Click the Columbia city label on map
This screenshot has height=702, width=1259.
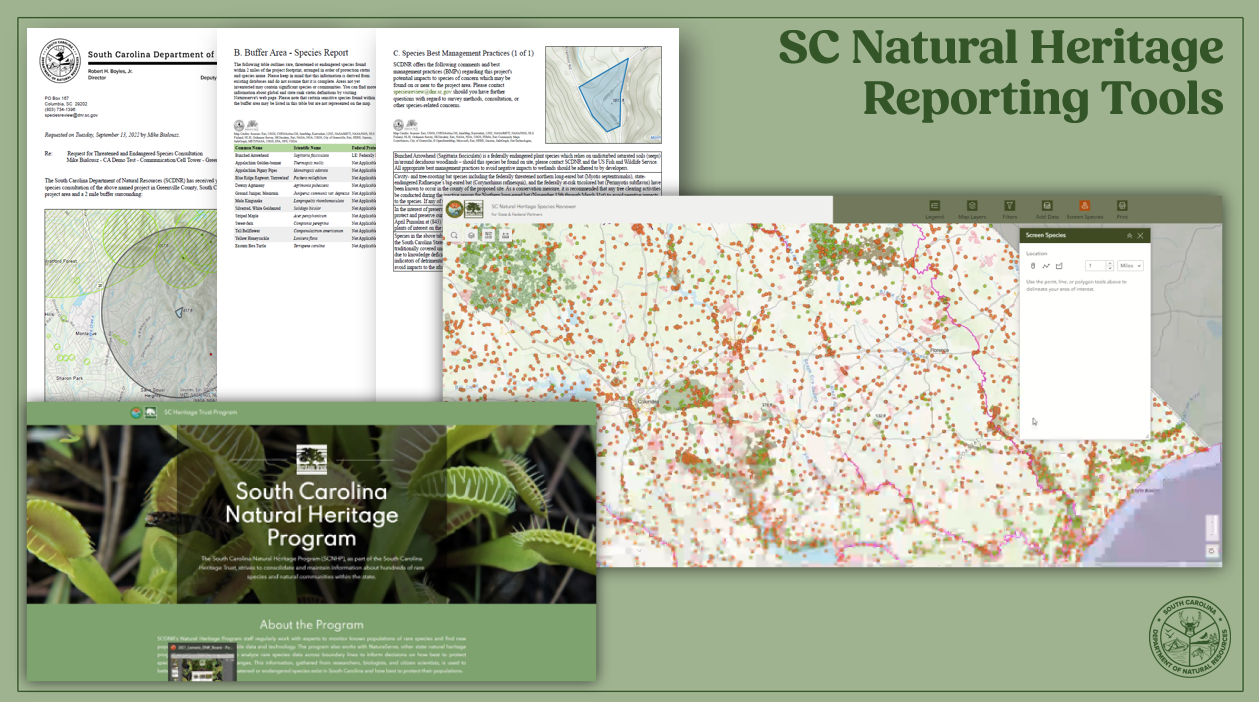point(649,402)
